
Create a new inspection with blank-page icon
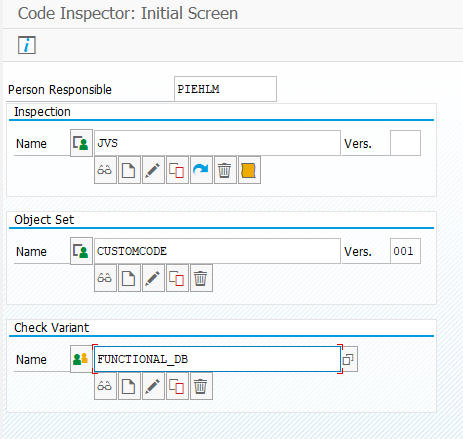pos(129,170)
